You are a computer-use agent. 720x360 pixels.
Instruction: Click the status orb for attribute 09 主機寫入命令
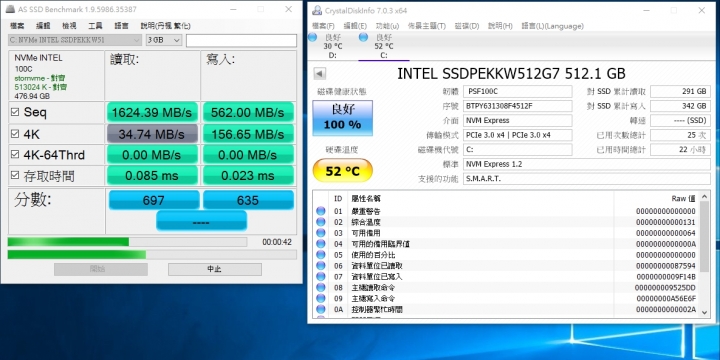(321, 298)
